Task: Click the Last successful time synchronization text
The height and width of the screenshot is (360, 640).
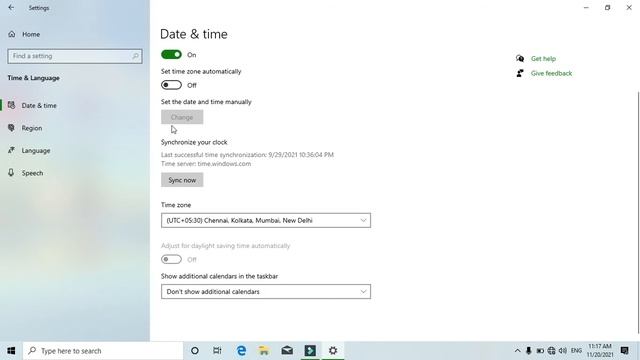Action: tap(247, 155)
